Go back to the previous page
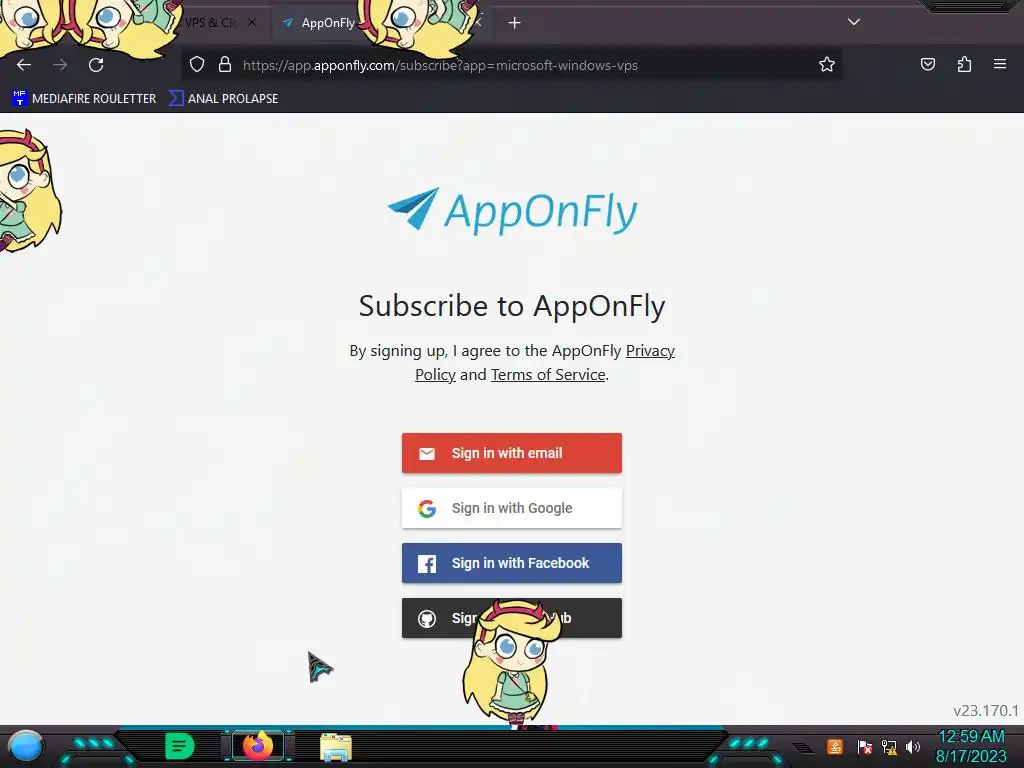1024x768 pixels. tap(24, 65)
